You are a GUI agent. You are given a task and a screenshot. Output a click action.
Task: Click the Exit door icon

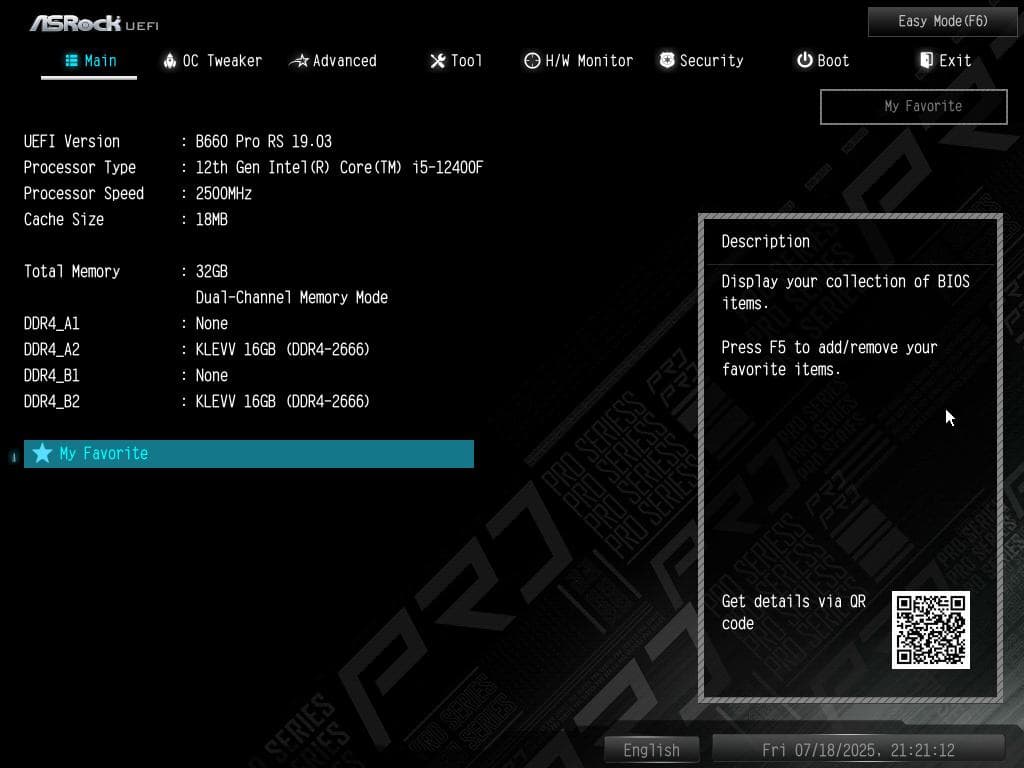click(925, 60)
